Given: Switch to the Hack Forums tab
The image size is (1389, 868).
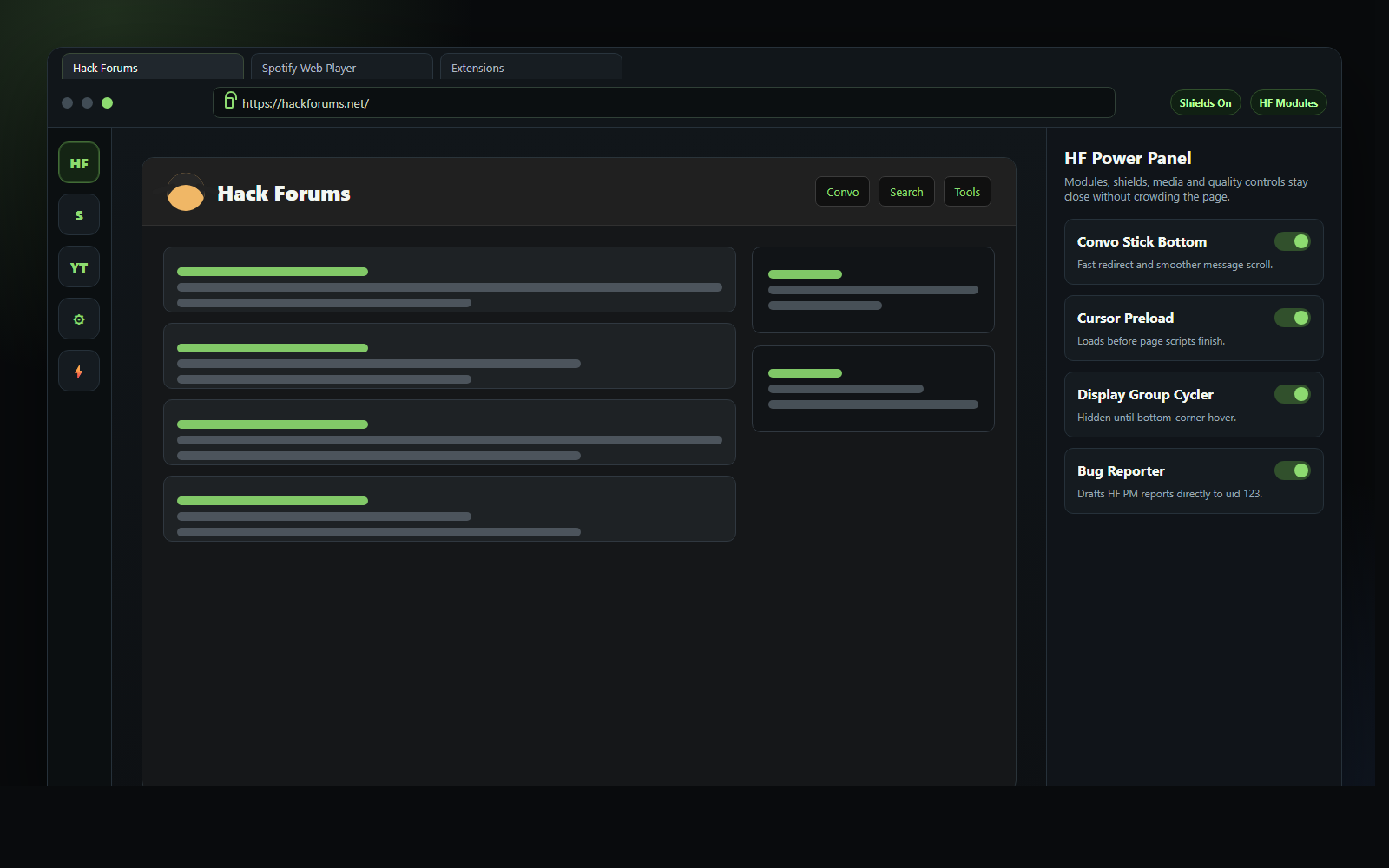Looking at the screenshot, I should coord(152,67).
